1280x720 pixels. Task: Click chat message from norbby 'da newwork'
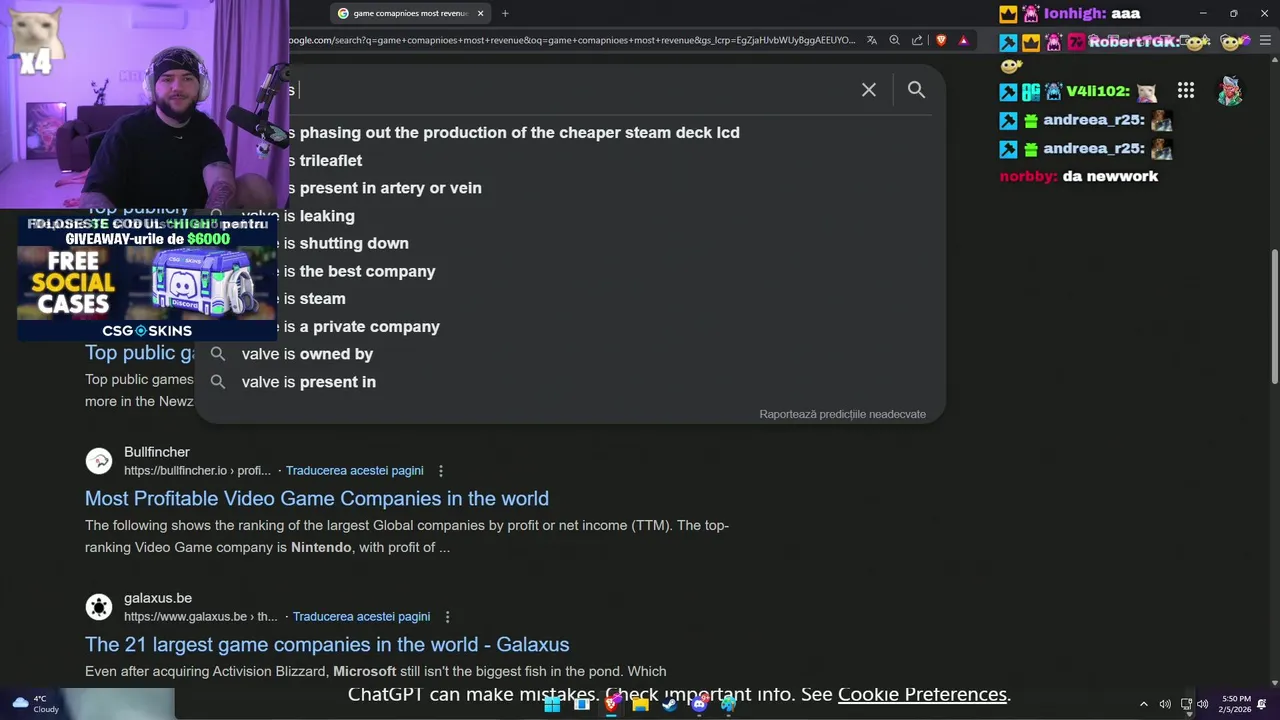pos(1079,176)
